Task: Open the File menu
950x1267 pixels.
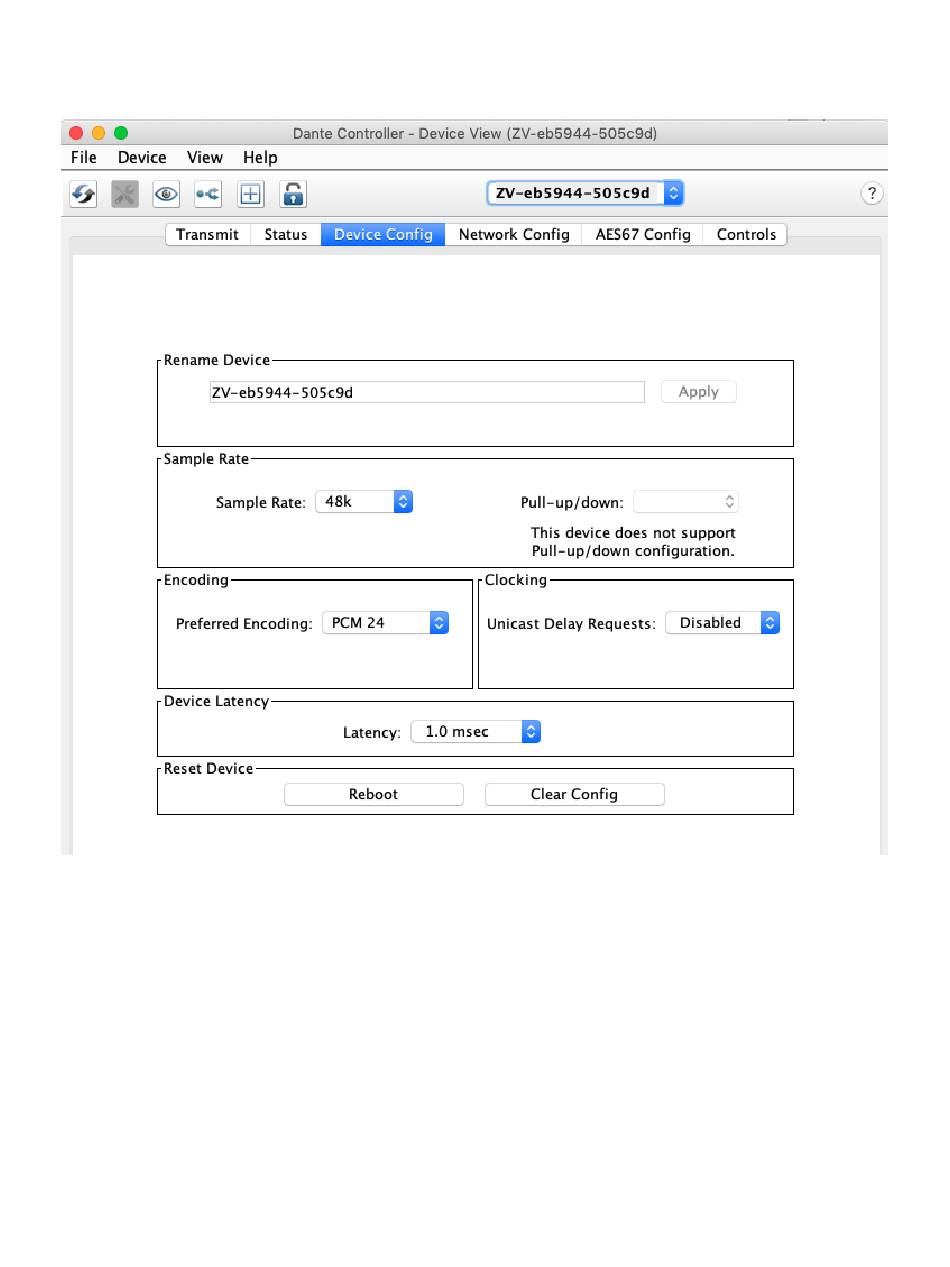Action: tap(84, 158)
